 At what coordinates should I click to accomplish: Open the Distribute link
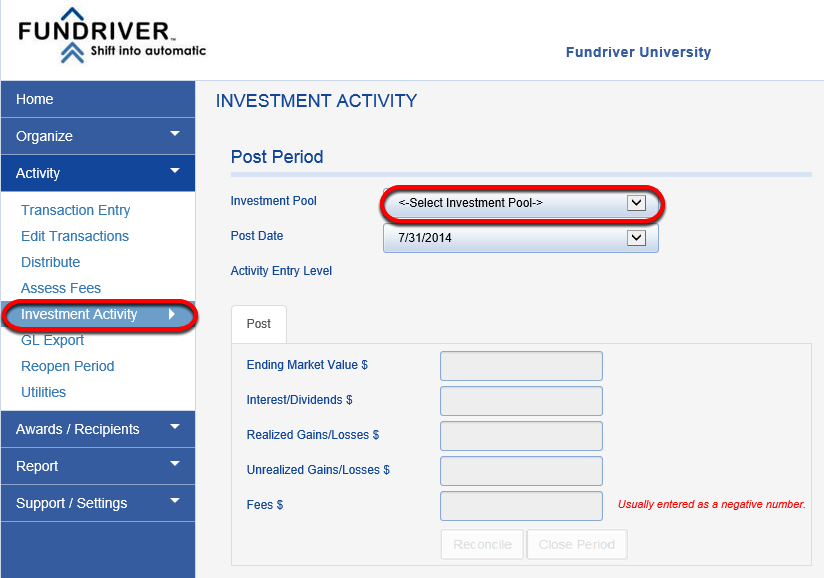click(50, 262)
